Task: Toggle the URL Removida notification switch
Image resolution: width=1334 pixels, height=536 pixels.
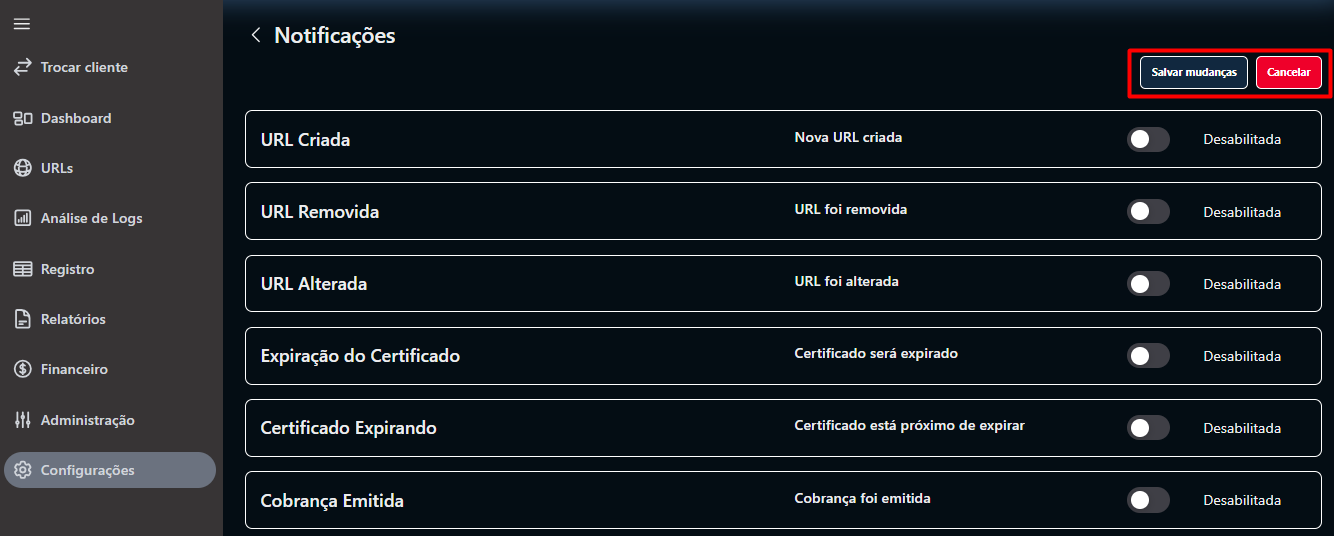Action: coord(1148,212)
